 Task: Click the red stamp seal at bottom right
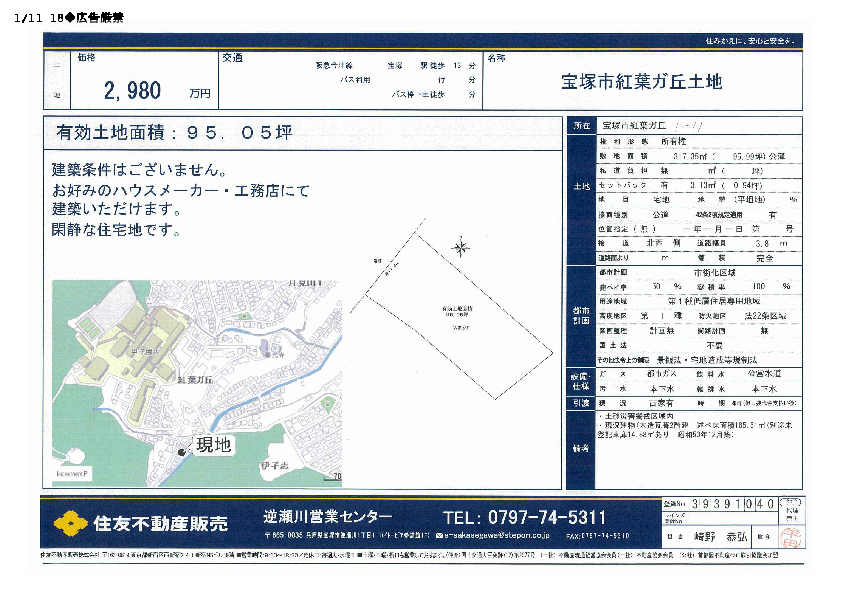pyautogui.click(x=790, y=536)
